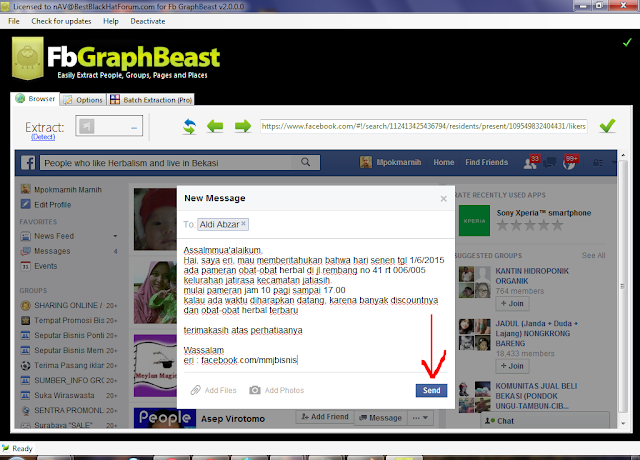Open the File menu

point(13,21)
